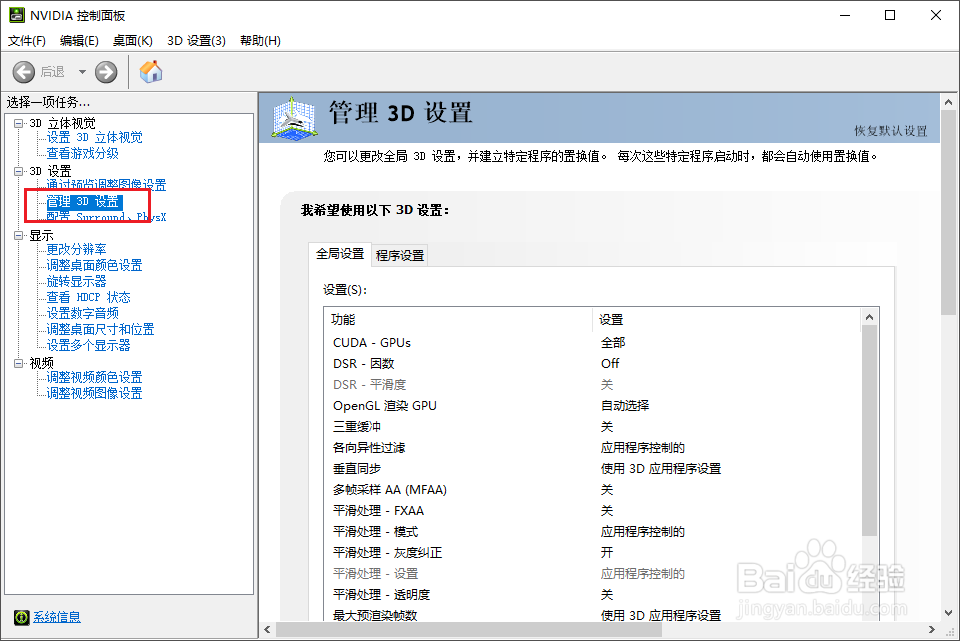This screenshot has width=960, height=641.
Task: Click the NVIDIA title bar app icon
Action: pos(17,15)
